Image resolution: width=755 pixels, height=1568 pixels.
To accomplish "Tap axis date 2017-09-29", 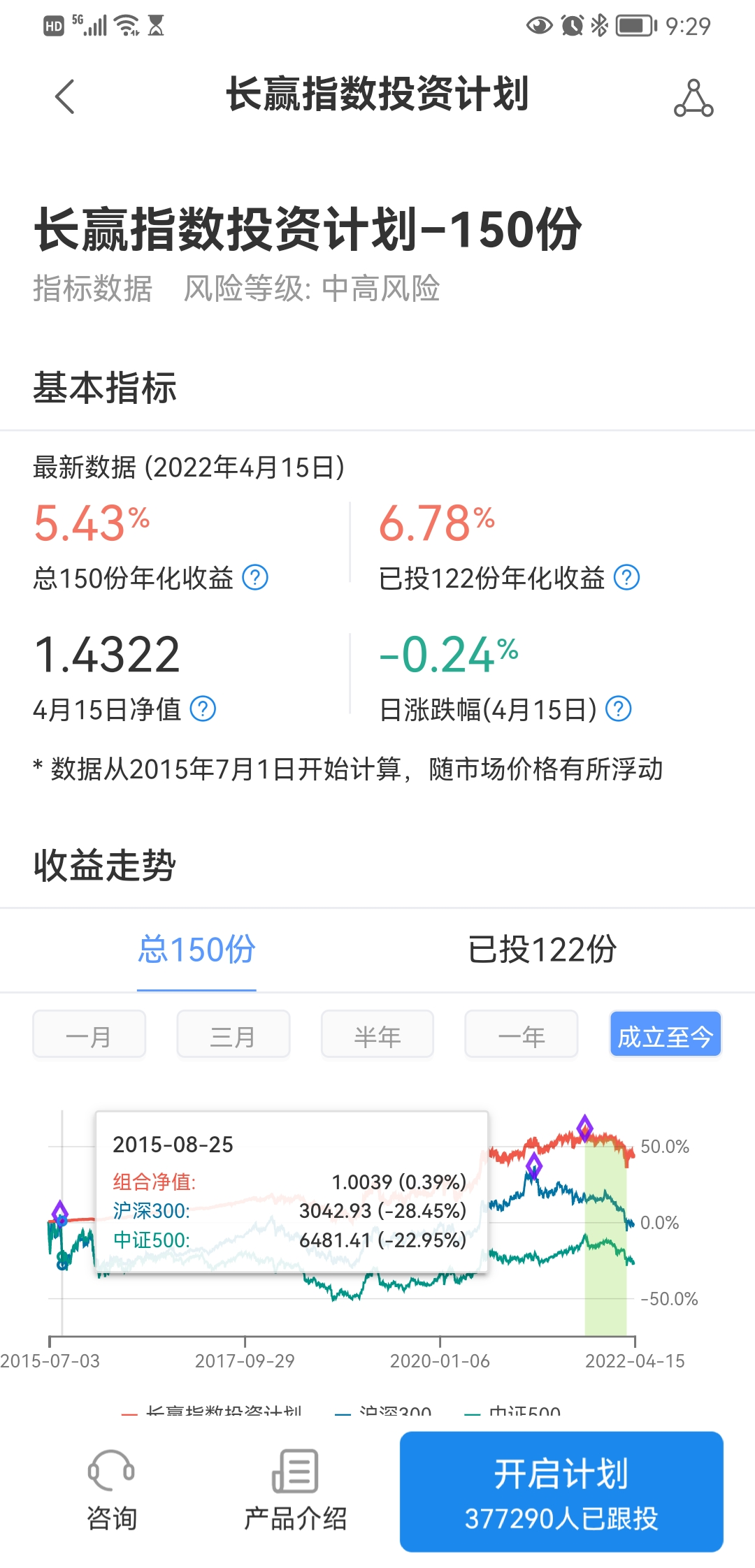I will pyautogui.click(x=245, y=1361).
